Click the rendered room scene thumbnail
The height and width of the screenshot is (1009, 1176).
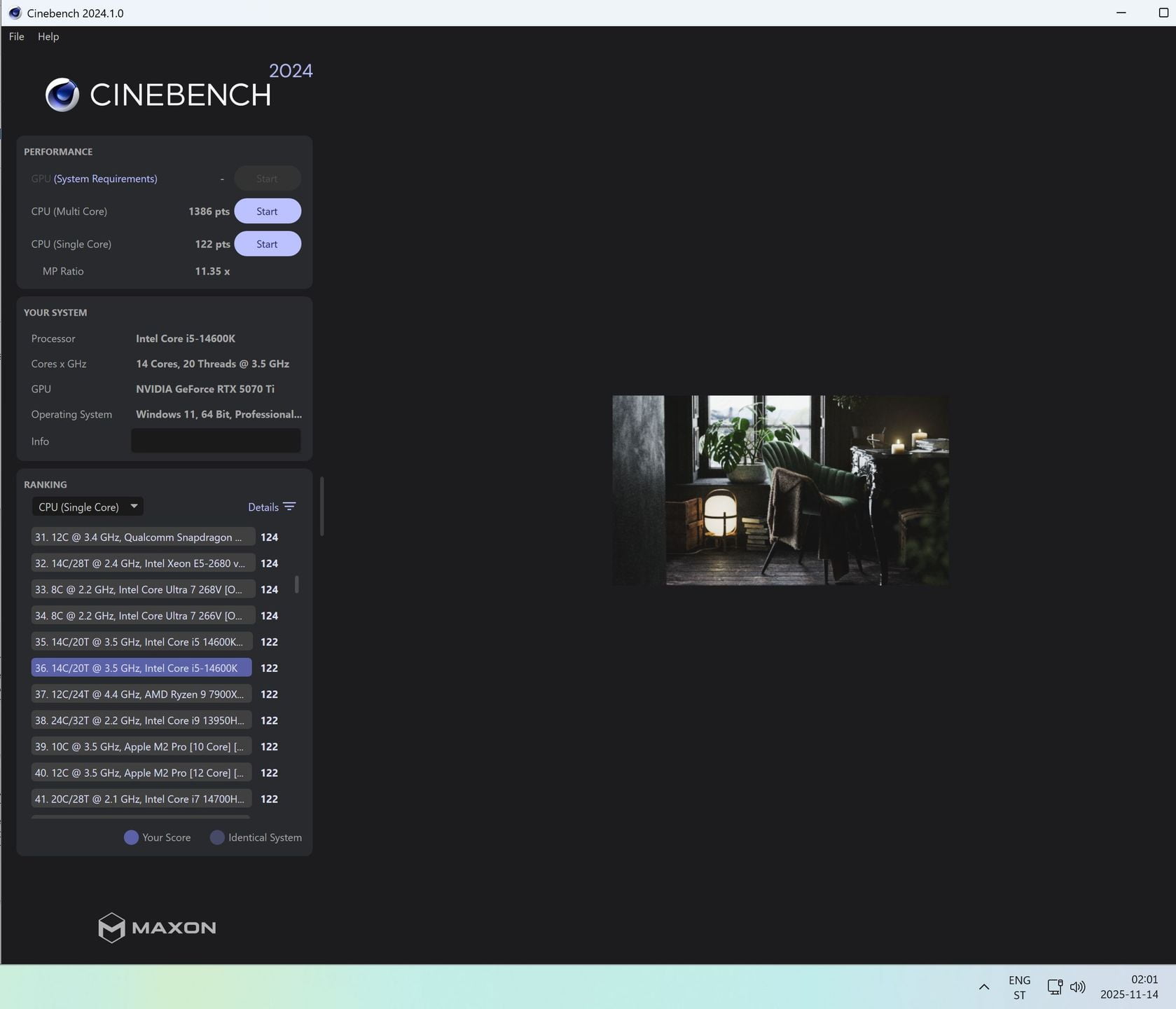click(780, 490)
